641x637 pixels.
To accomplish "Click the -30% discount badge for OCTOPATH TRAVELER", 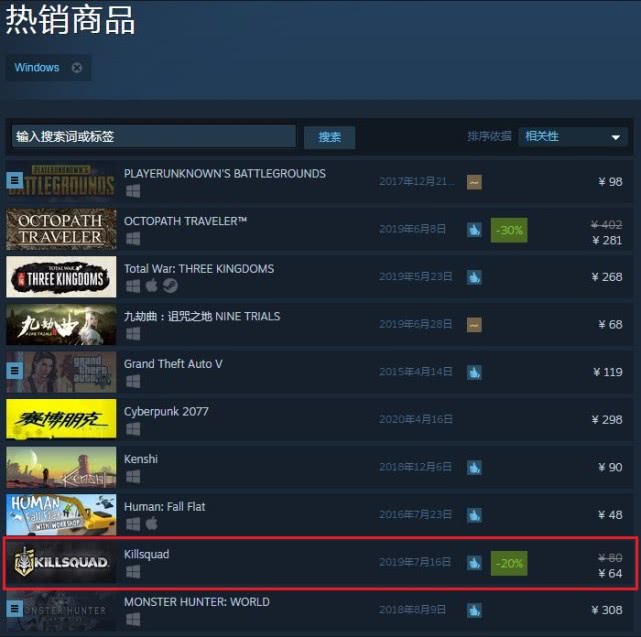I will pyautogui.click(x=509, y=230).
